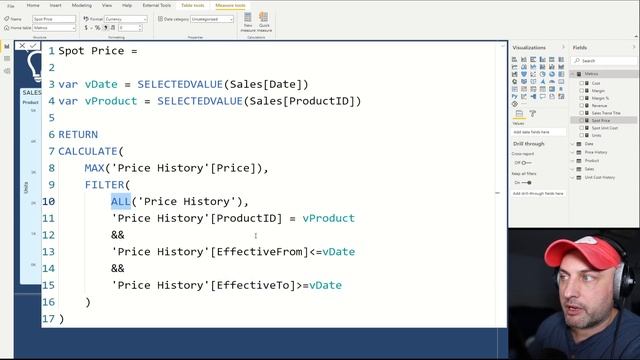Viewport: 640px width, 360px height.
Task: Select the Funnel visual
Action: coord(524,74)
